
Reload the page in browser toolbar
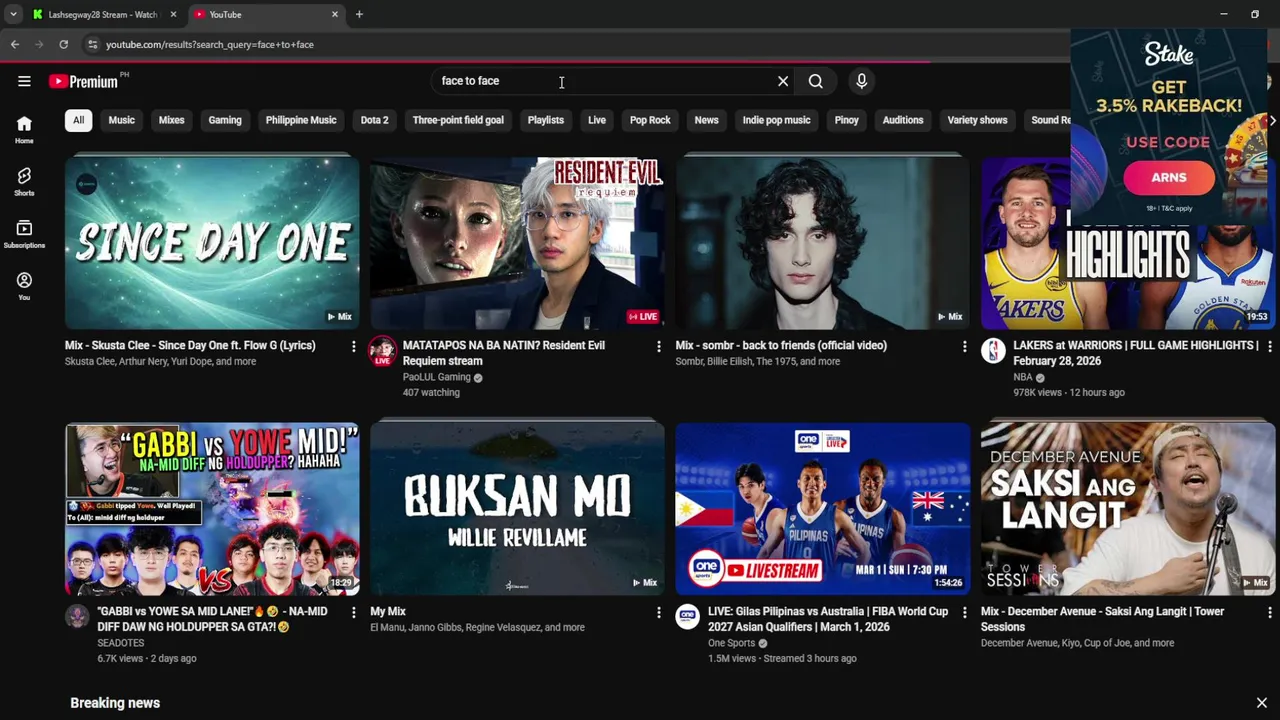63,44
